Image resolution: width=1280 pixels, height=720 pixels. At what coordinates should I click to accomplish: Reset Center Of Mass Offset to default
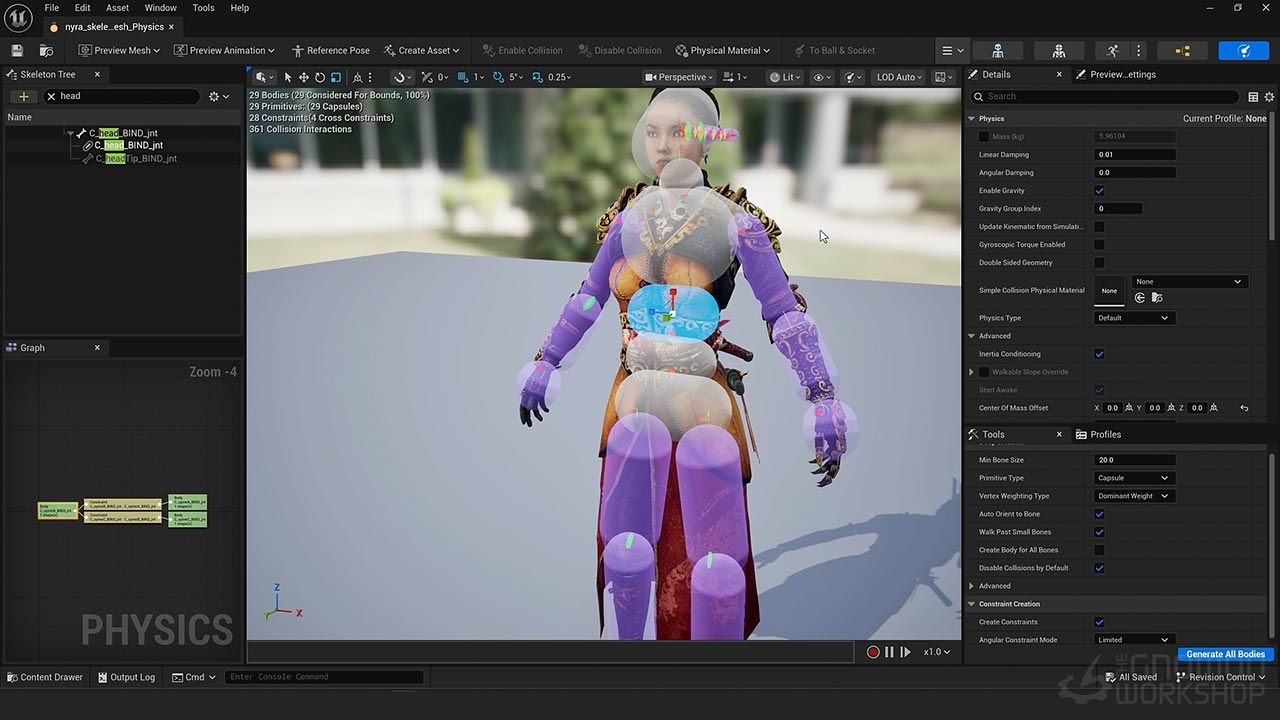pyautogui.click(x=1244, y=408)
